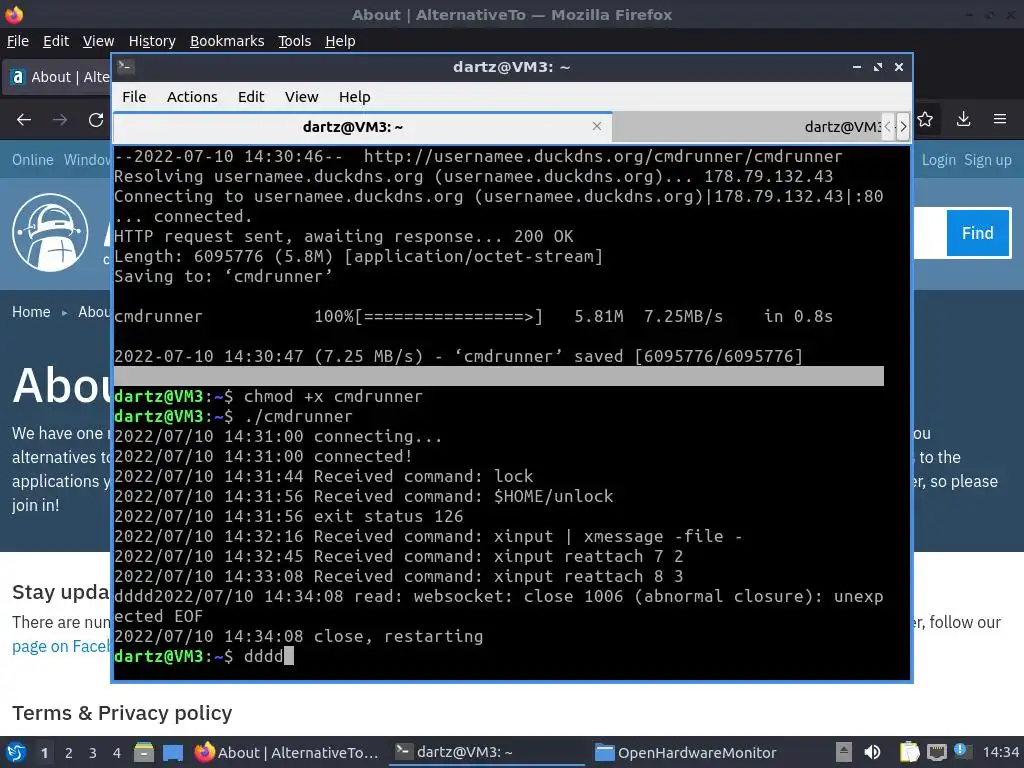Open the clipboard manager tray icon

909,752
